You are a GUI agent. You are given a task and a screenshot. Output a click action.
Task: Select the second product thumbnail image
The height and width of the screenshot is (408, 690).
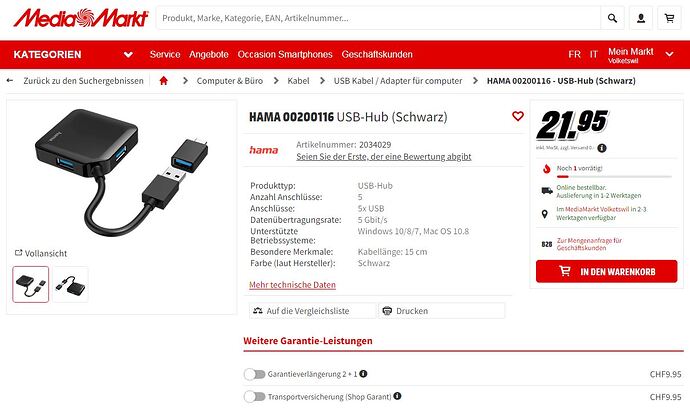point(70,284)
